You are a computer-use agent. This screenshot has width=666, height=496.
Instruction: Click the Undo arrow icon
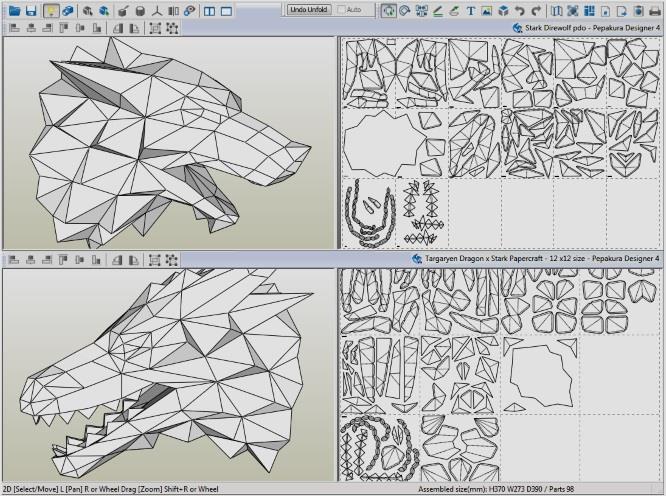tap(519, 11)
